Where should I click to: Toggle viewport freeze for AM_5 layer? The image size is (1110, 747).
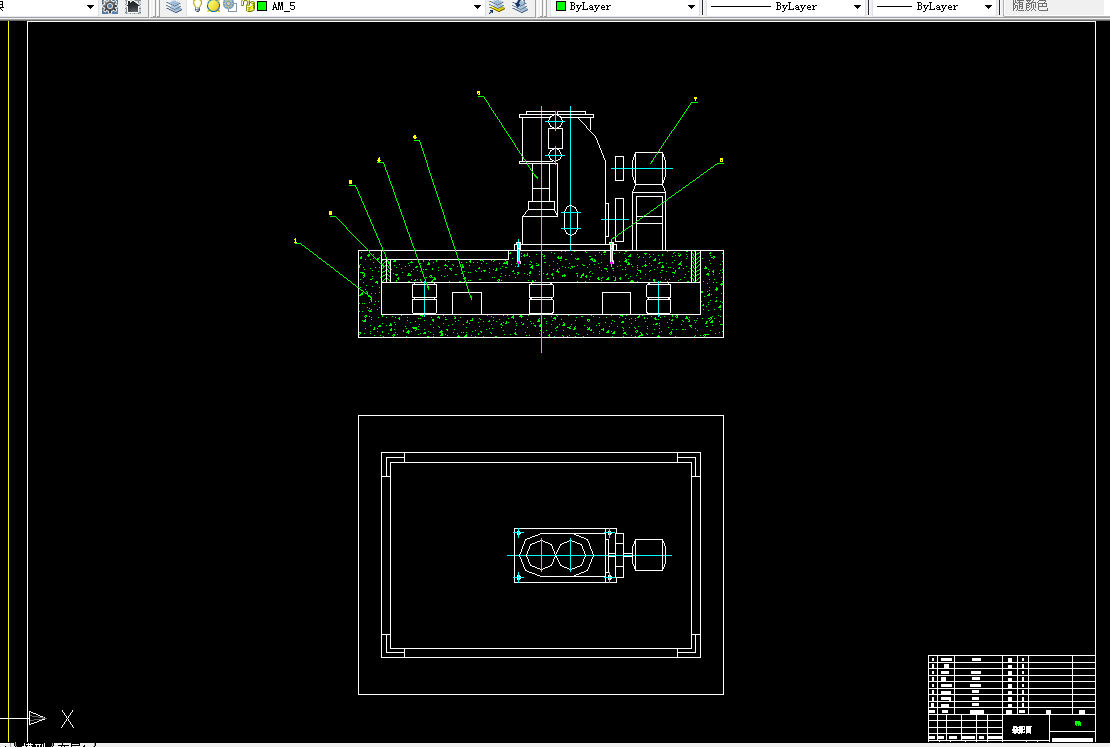tap(230, 6)
